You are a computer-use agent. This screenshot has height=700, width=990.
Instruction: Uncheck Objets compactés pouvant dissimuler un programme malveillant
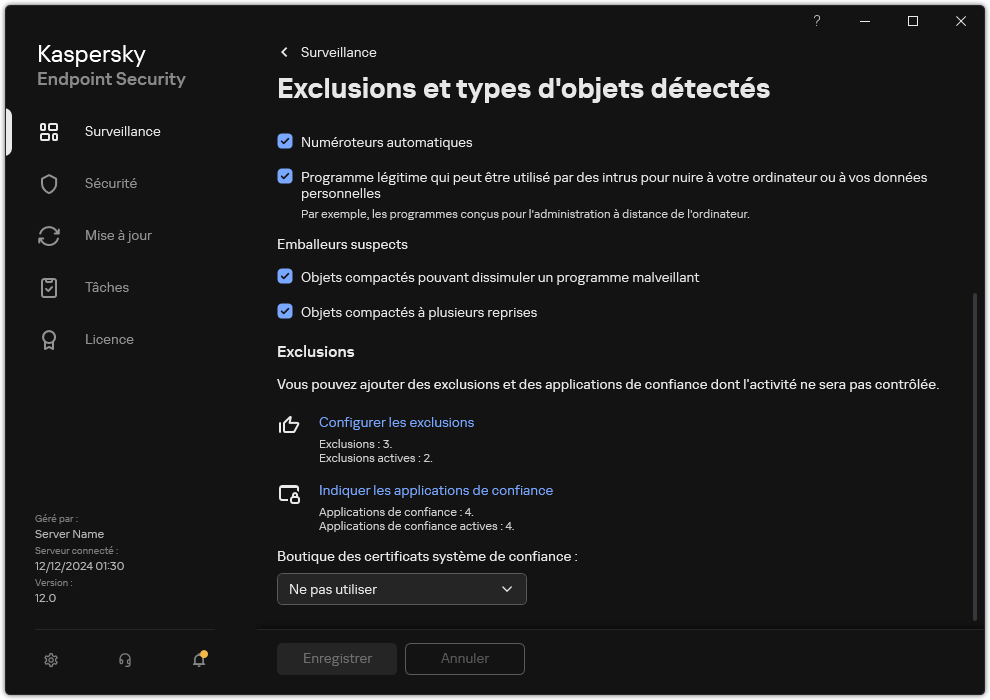click(x=284, y=277)
